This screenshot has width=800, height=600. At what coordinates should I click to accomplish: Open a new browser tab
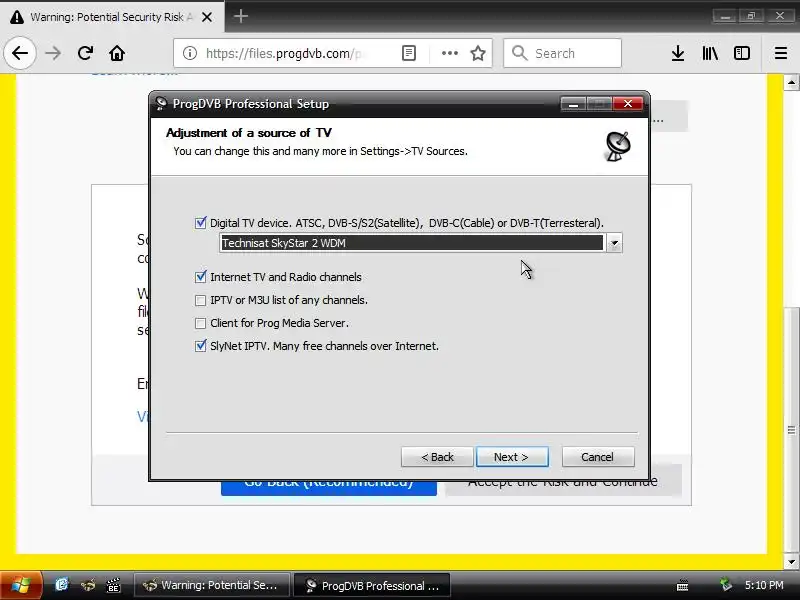[241, 16]
